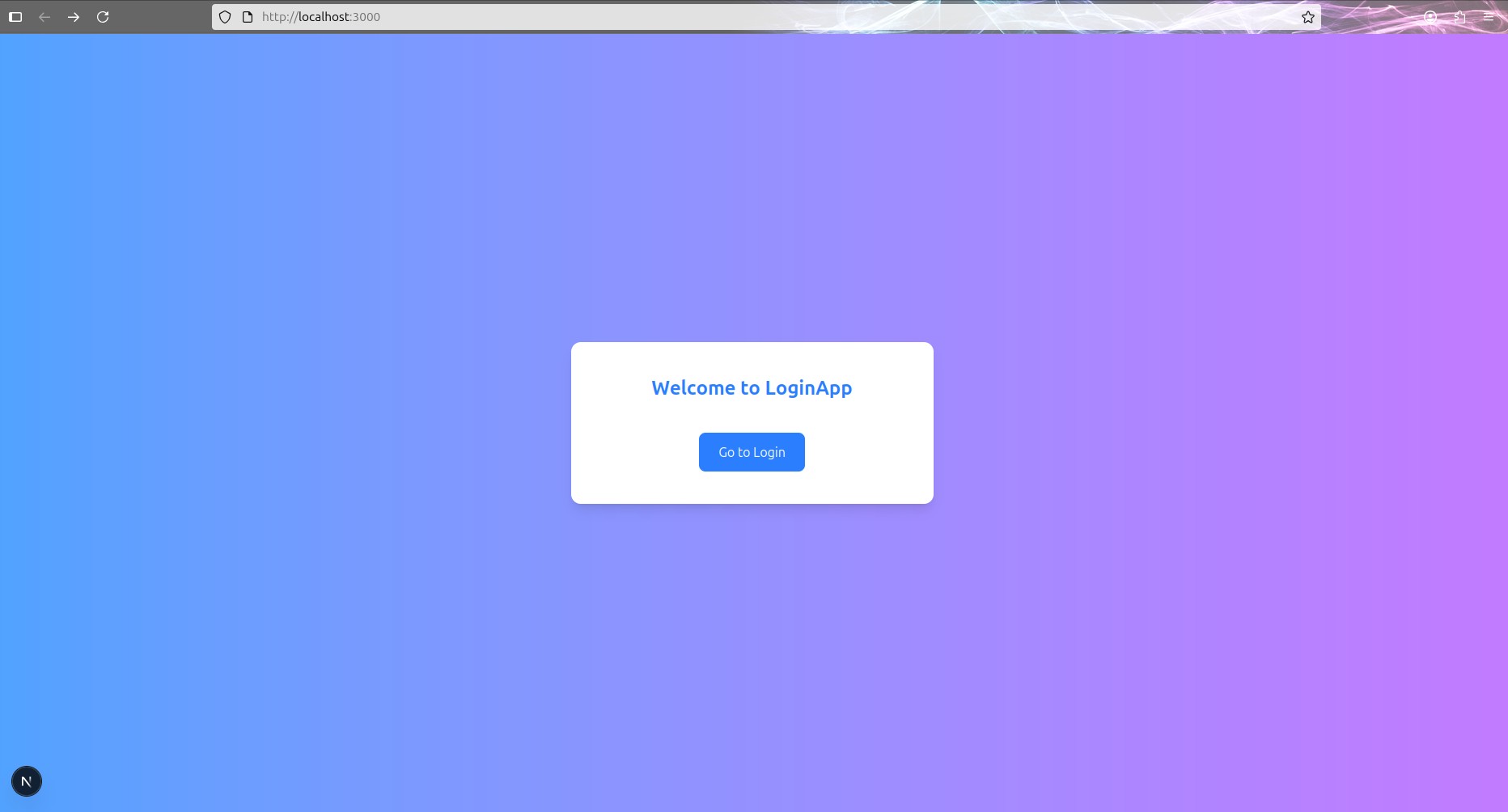The height and width of the screenshot is (812, 1508).
Task: Click the blank space right of the URL
Action: coord(809,16)
